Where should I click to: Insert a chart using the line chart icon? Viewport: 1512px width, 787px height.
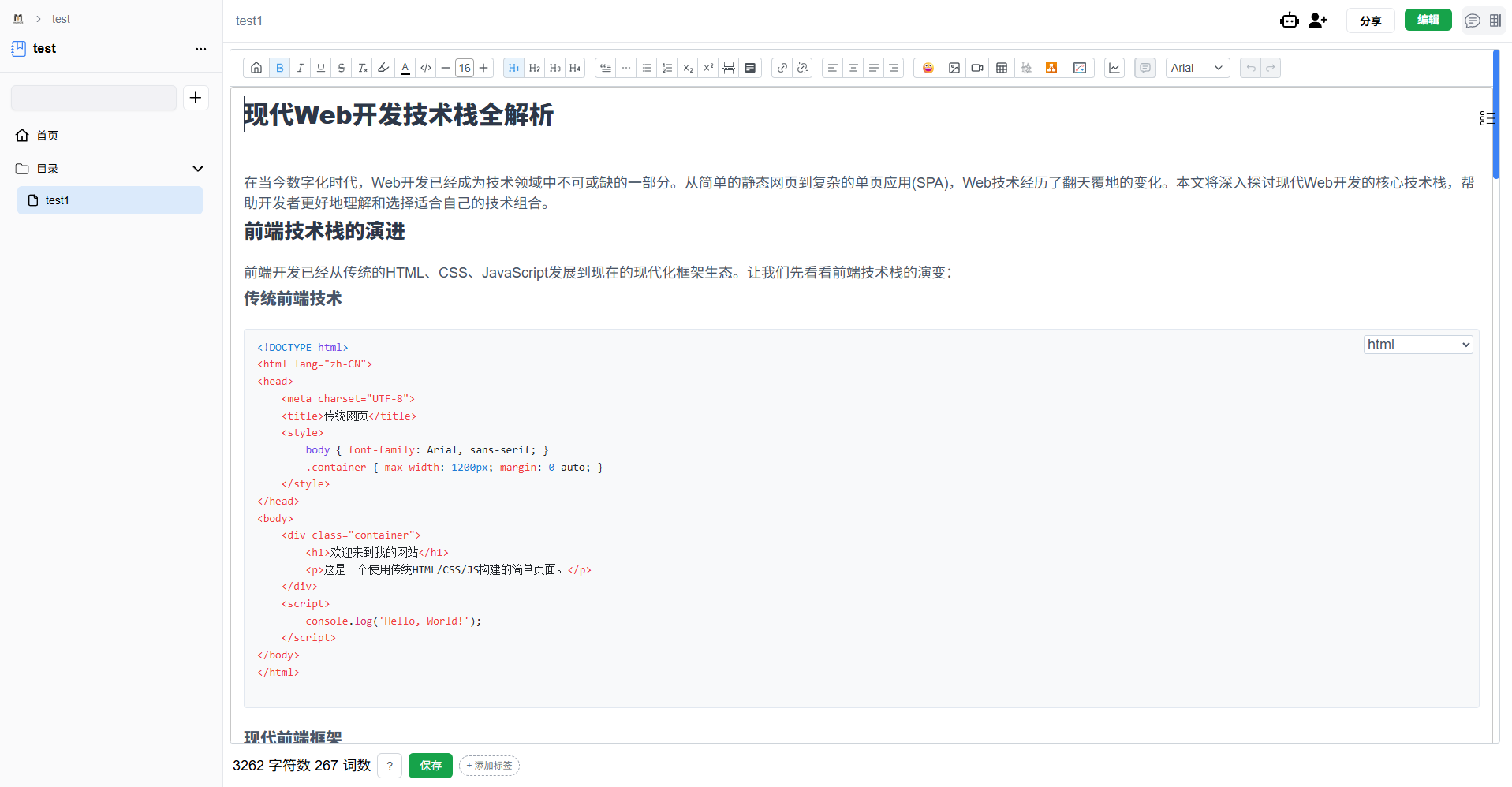coord(1114,68)
